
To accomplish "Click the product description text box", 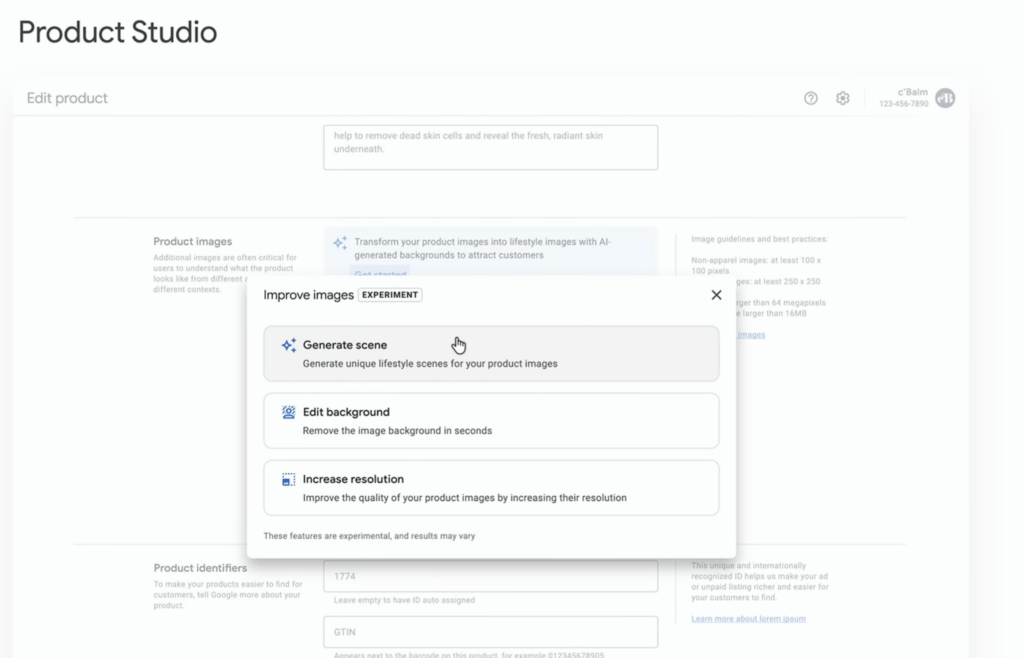I will tap(490, 148).
